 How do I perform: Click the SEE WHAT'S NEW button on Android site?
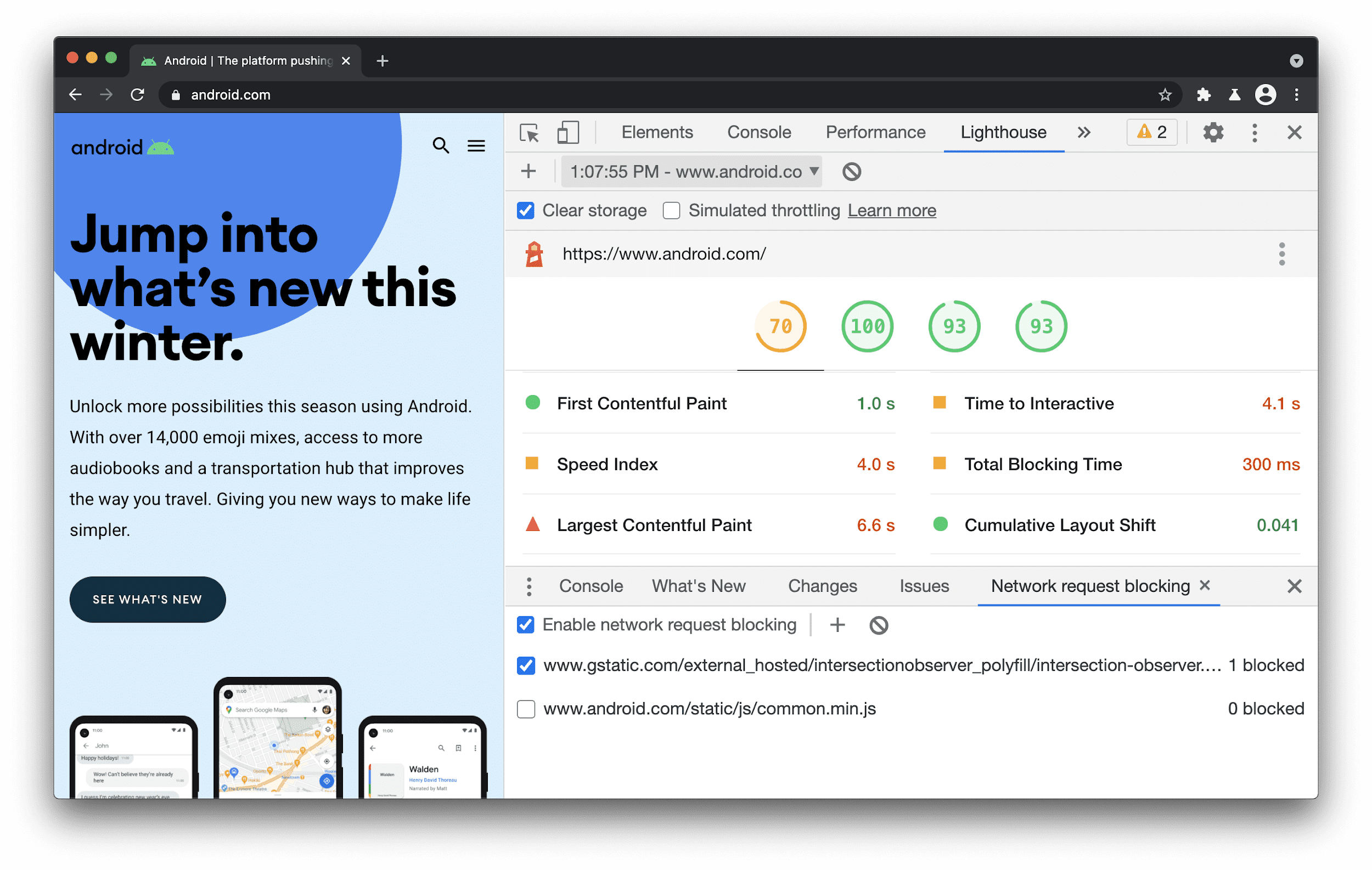147,599
